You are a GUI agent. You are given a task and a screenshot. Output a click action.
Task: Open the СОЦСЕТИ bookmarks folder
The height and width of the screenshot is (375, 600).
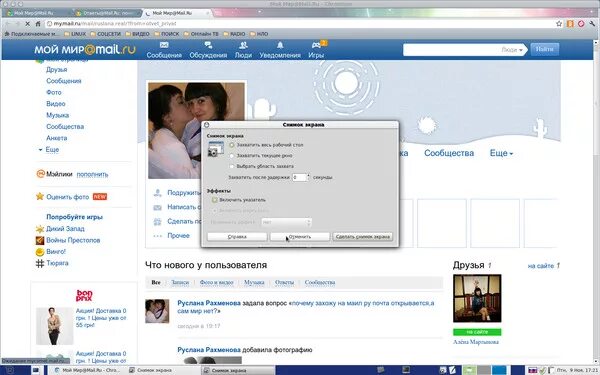106,34
